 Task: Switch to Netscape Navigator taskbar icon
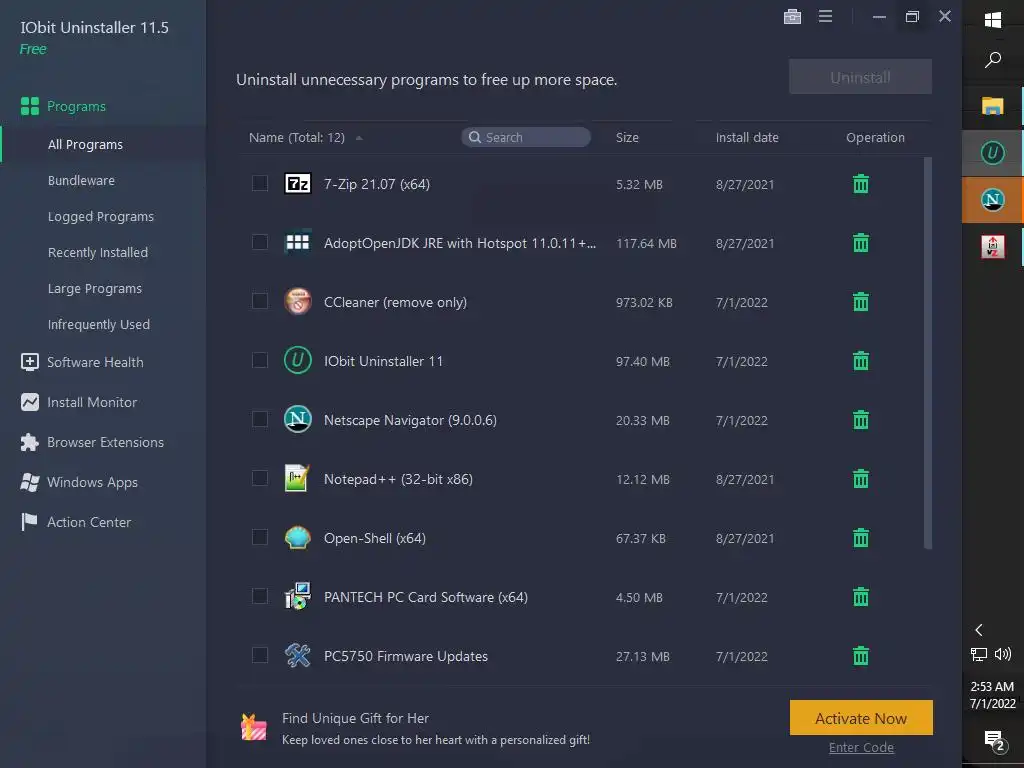(x=993, y=199)
